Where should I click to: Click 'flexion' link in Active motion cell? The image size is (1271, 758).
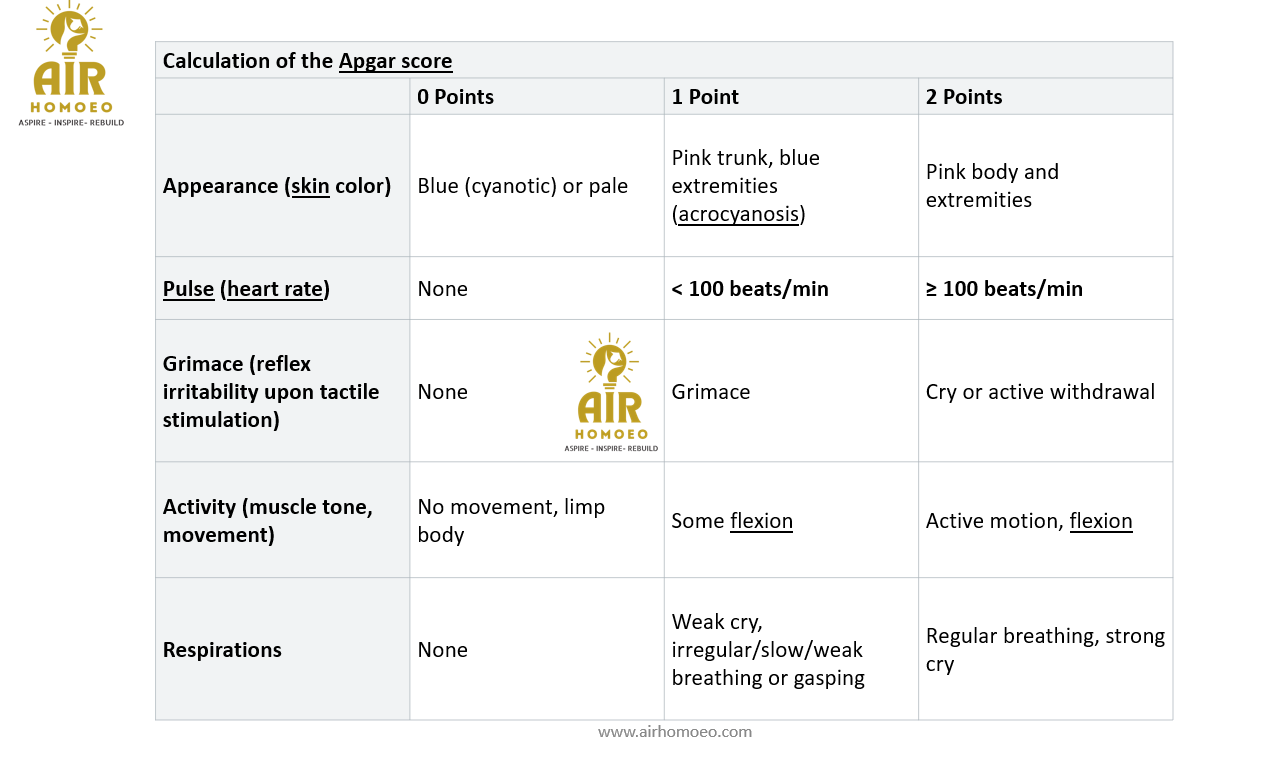point(1101,521)
